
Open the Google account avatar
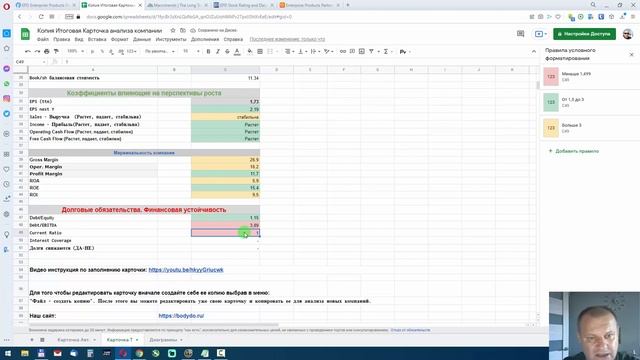(628, 34)
